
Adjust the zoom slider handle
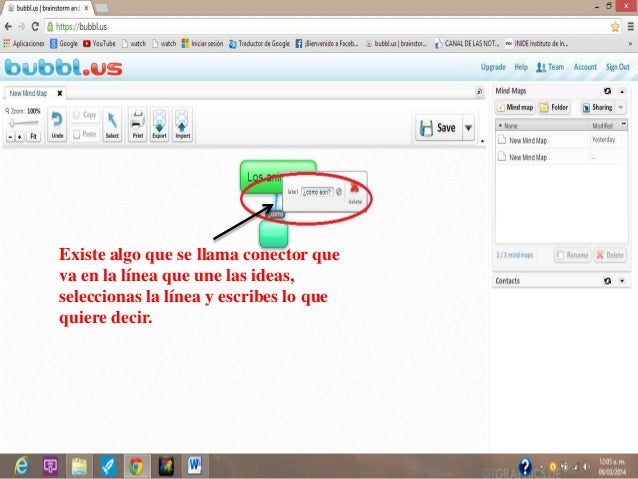point(12,123)
